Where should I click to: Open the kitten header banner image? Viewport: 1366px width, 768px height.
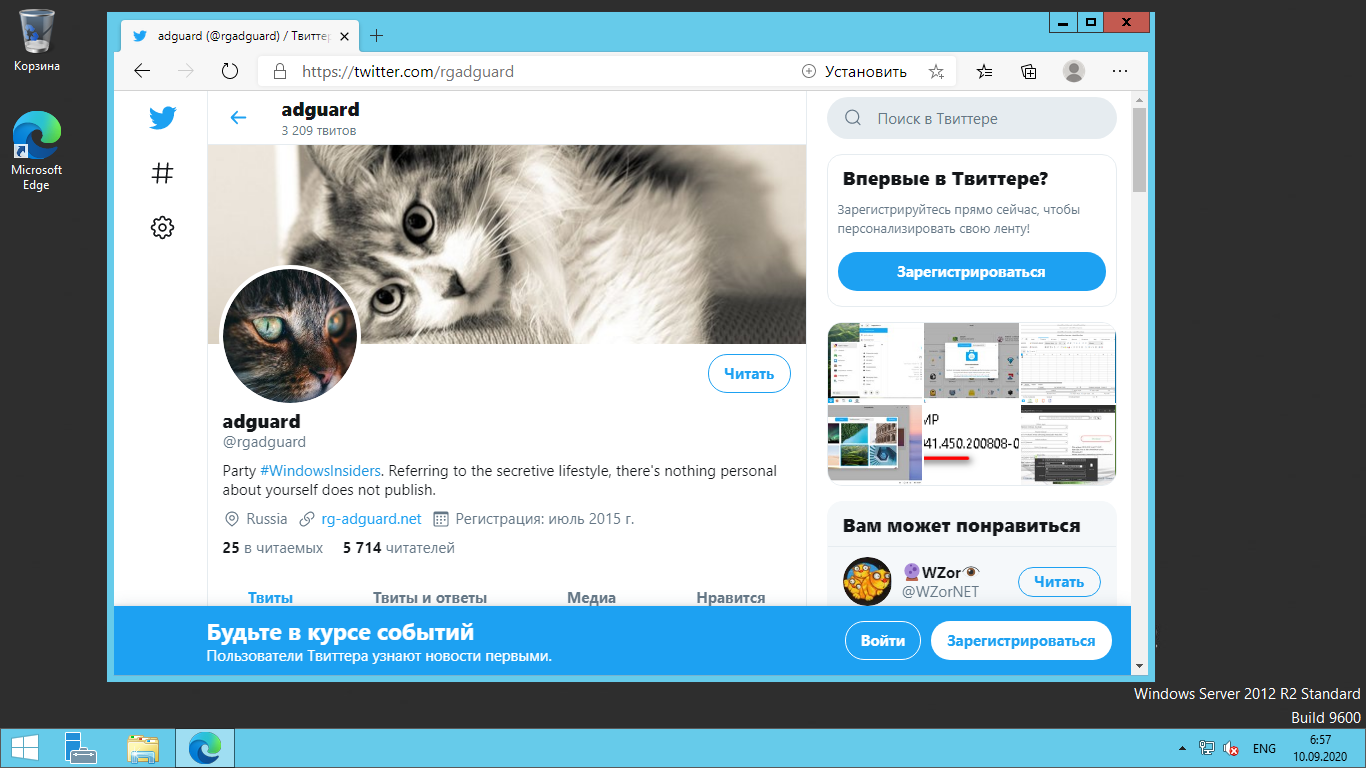(507, 244)
